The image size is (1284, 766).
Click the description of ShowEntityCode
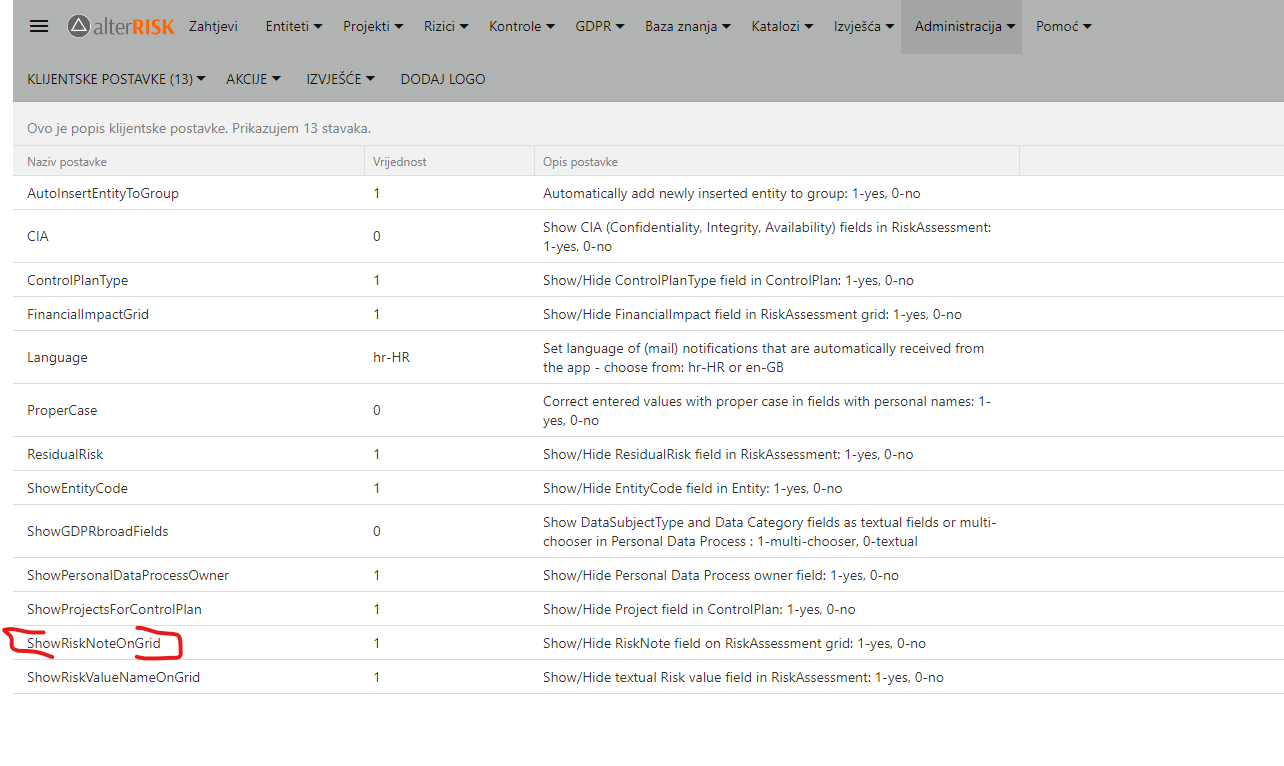point(693,488)
